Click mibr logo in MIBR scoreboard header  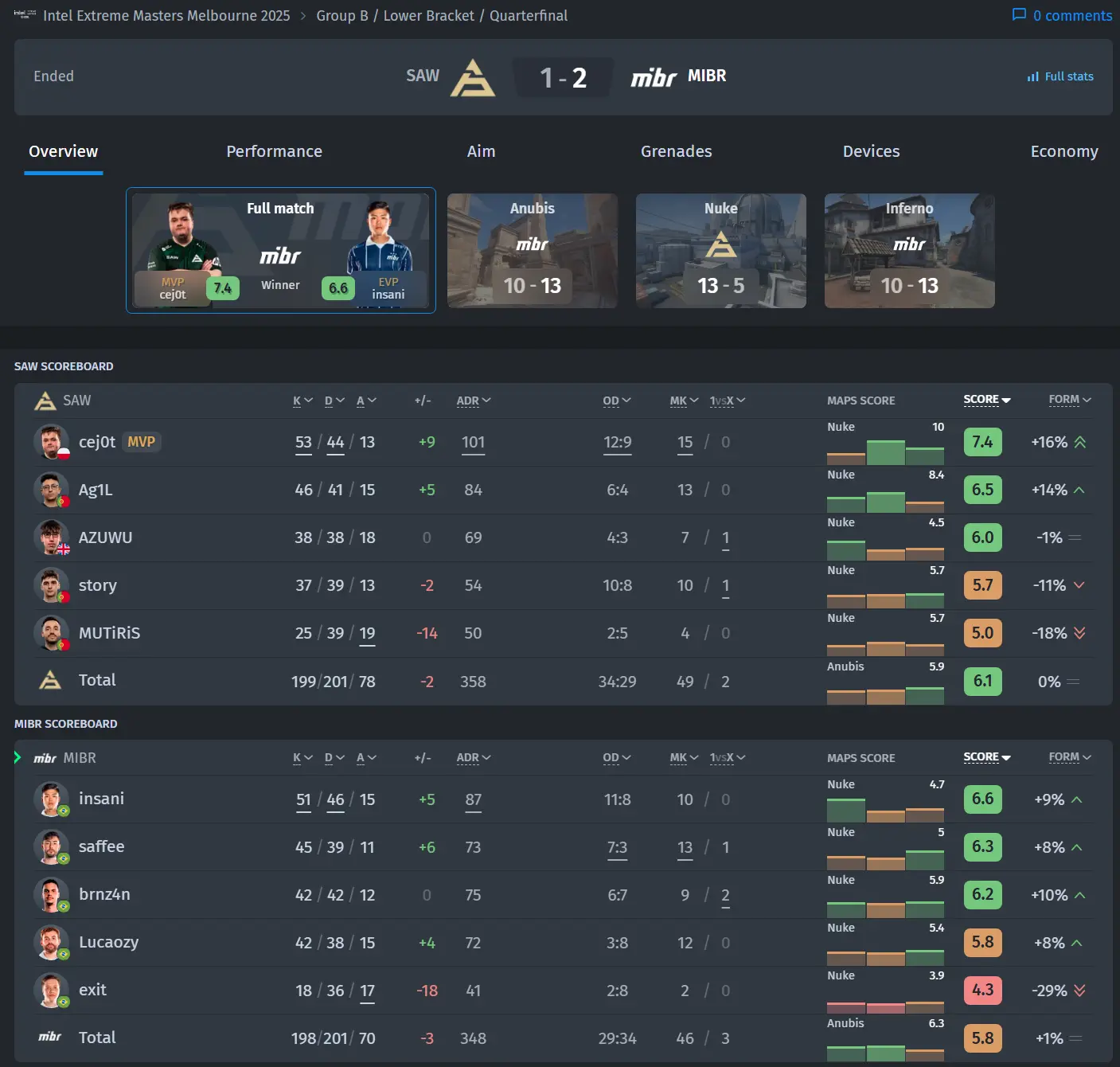point(45,758)
